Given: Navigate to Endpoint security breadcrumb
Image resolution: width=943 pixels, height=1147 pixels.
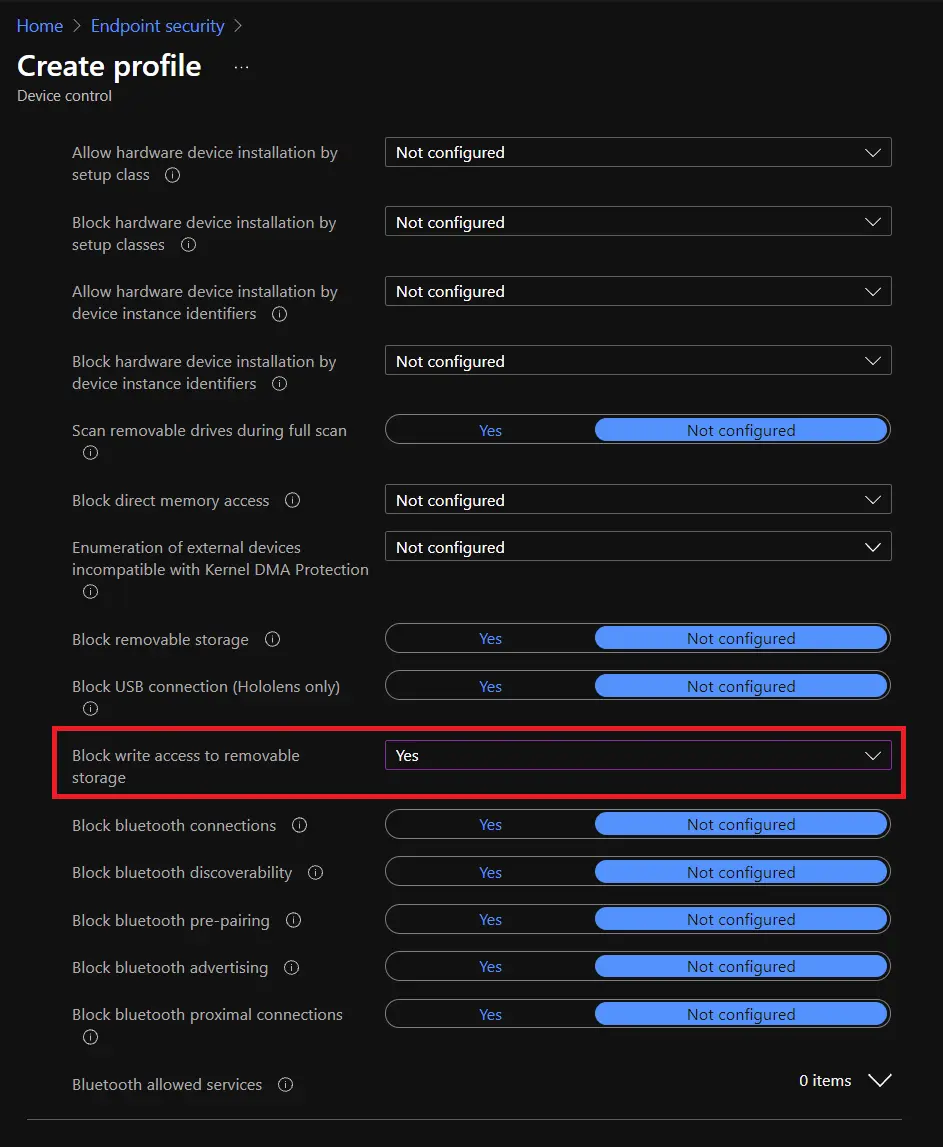Looking at the screenshot, I should coord(157,26).
